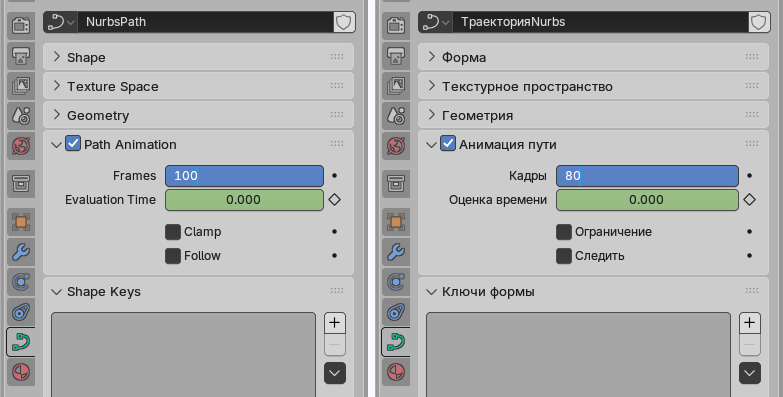Open Object Constraints tab in Russian panel
The height and width of the screenshot is (397, 783).
[x=396, y=312]
